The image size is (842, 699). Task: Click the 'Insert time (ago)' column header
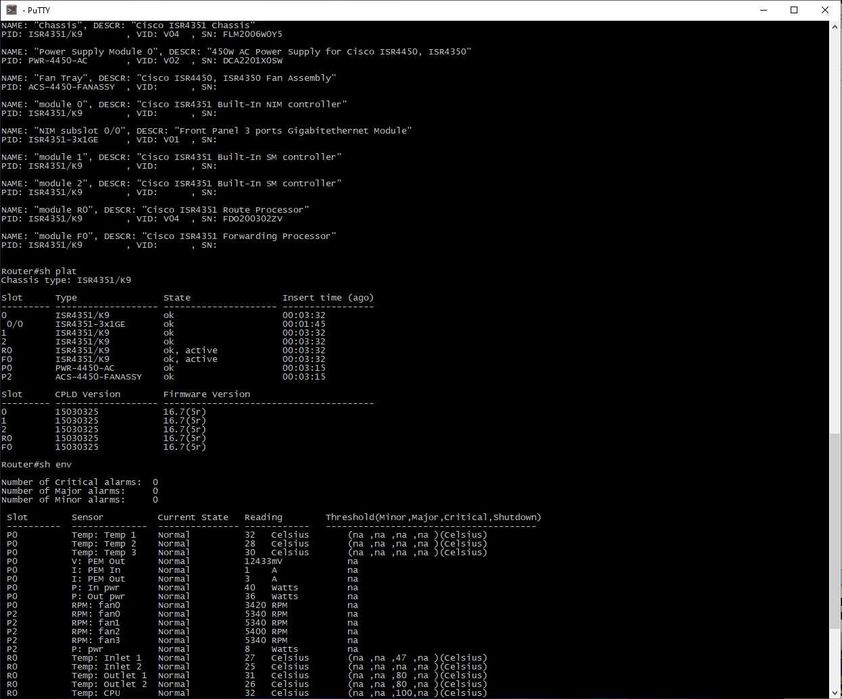tap(328, 297)
